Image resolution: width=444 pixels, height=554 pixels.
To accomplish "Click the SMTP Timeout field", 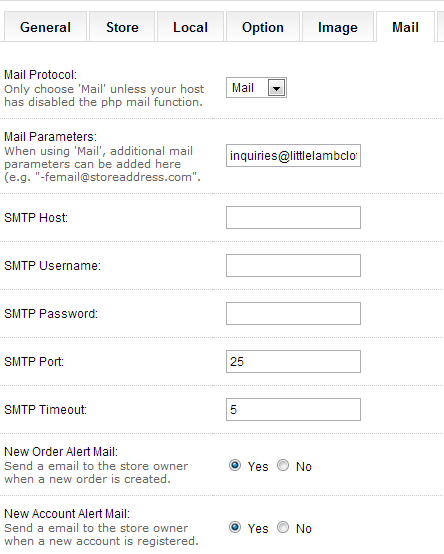I will click(x=293, y=409).
